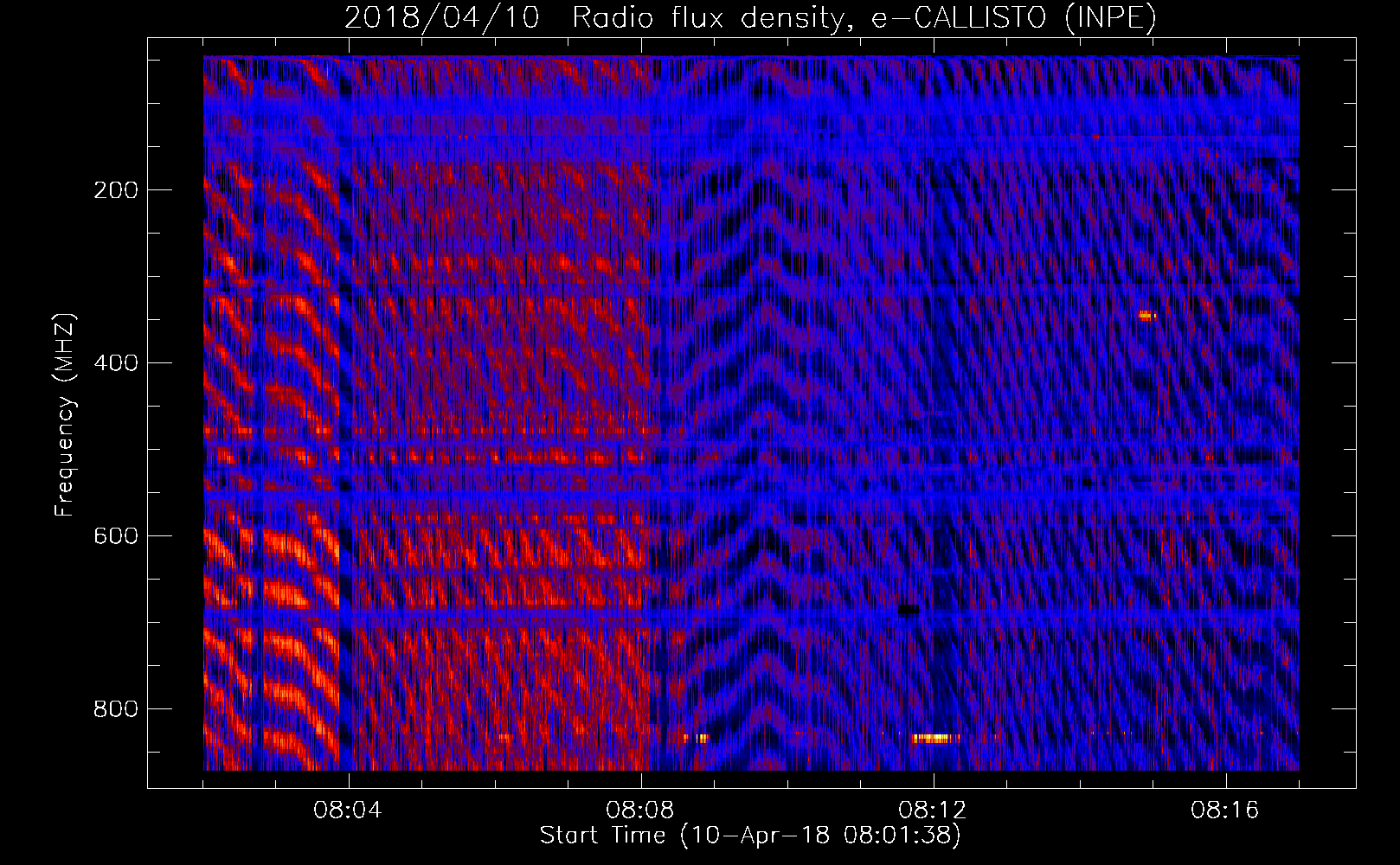Click the "Frequency (MHZ)" y-axis label
1400x865 pixels.
[64, 415]
